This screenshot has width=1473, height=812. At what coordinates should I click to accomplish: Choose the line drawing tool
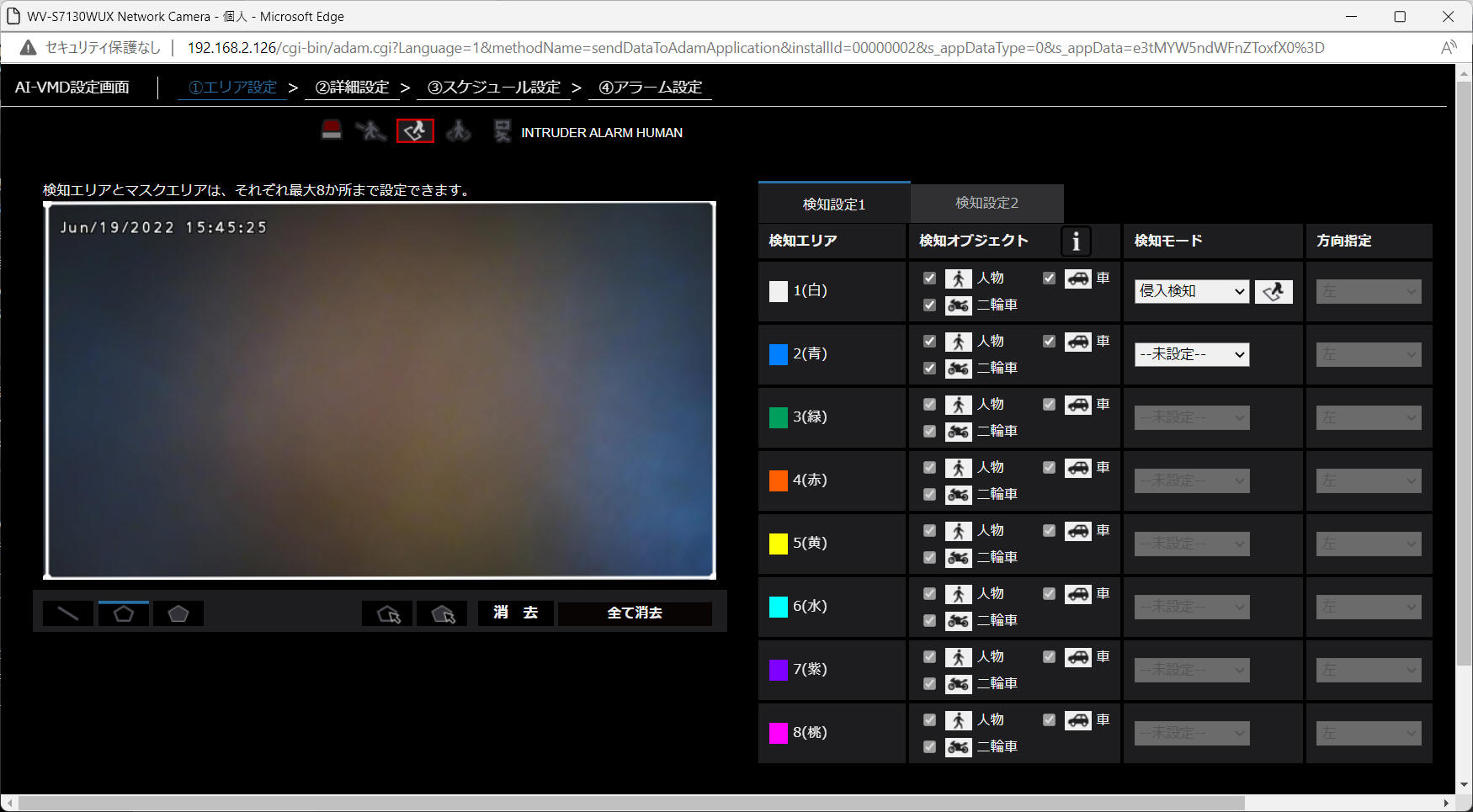tap(68, 613)
